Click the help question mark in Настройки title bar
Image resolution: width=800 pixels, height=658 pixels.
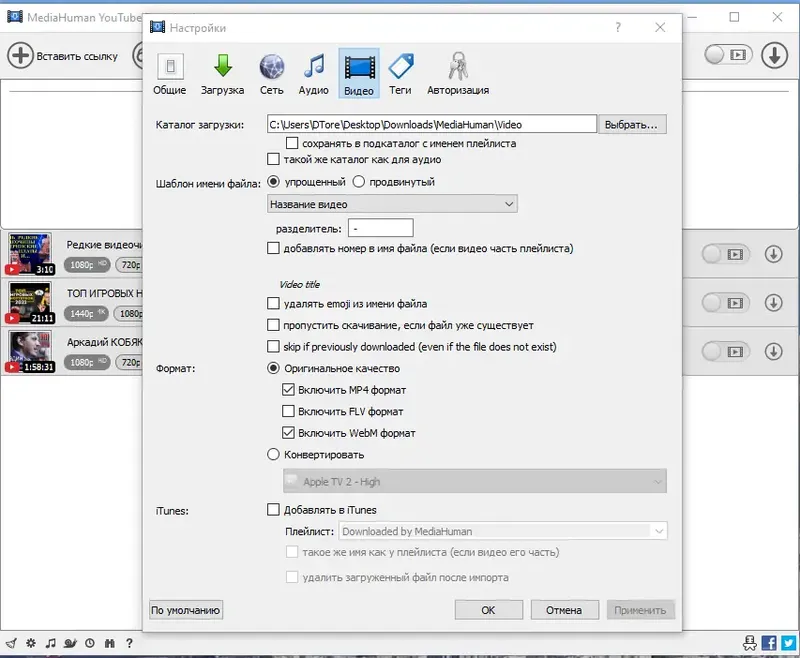618,27
